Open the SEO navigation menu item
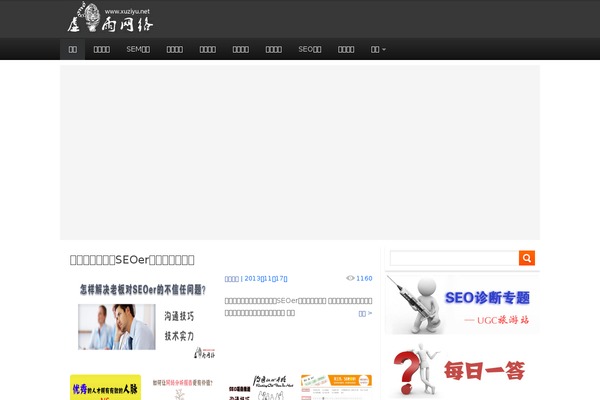The height and width of the screenshot is (400, 600). (310, 49)
